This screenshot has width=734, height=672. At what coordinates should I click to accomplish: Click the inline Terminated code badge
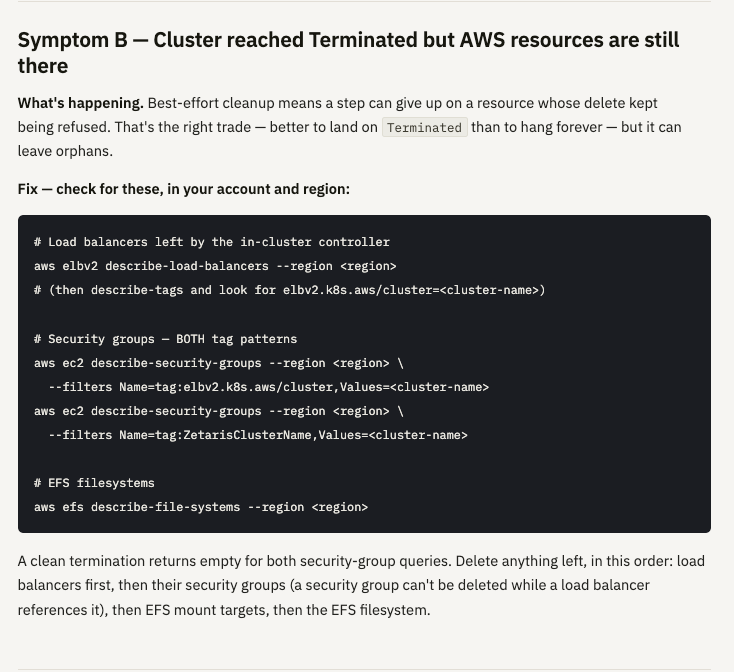pos(425,127)
